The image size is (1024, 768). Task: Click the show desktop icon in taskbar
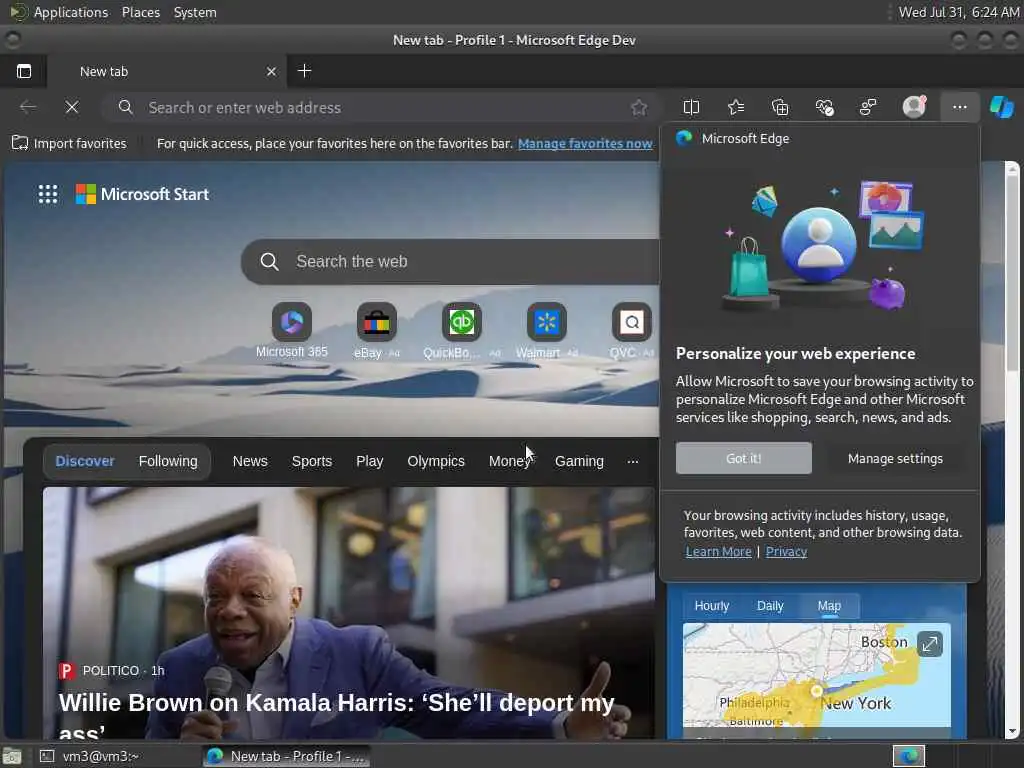[x=12, y=756]
